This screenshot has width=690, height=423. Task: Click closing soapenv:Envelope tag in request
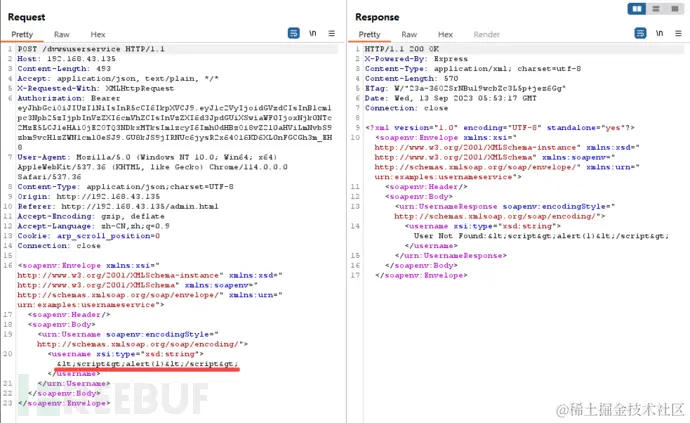(x=64, y=403)
